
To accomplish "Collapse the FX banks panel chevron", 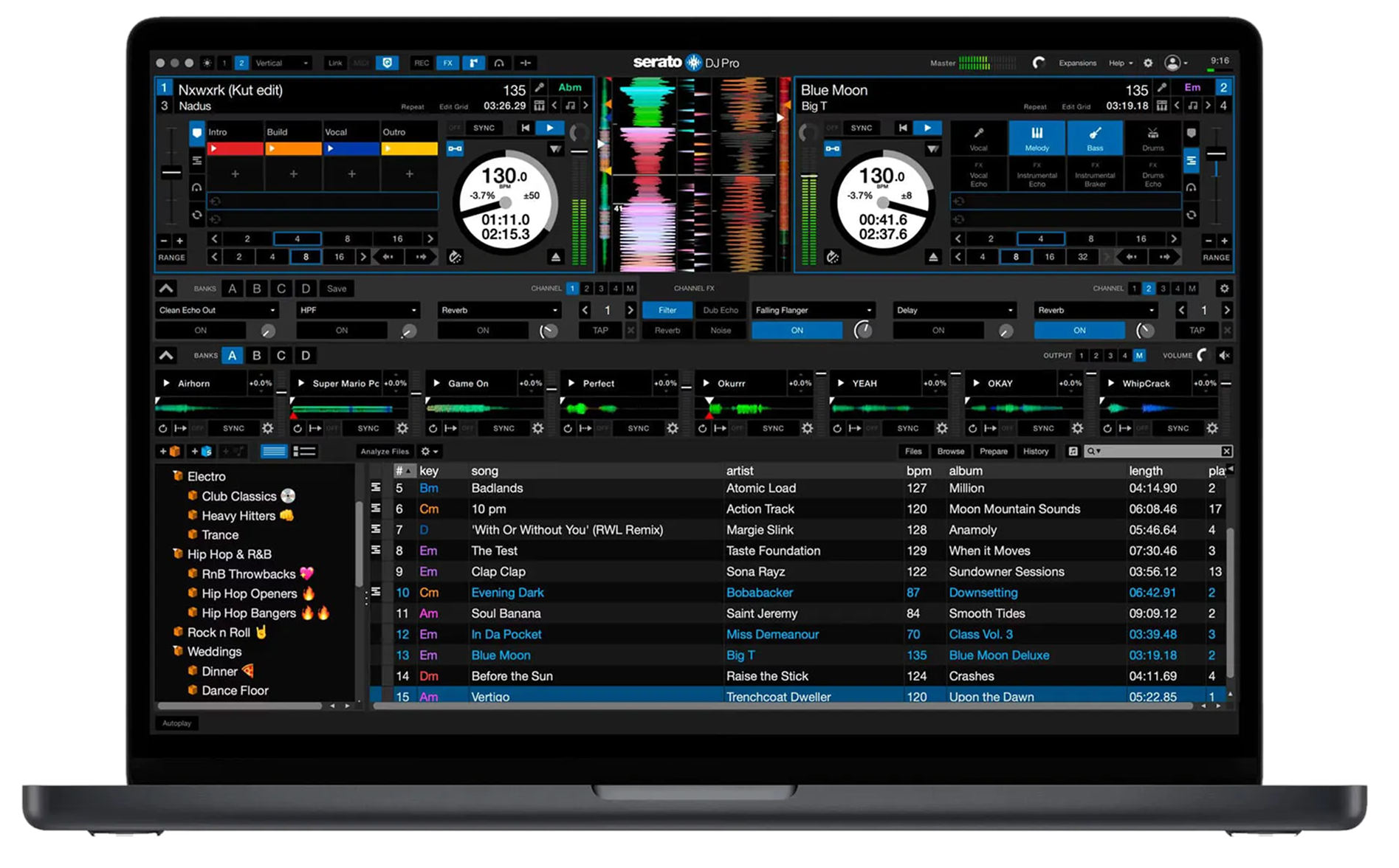I will [166, 289].
